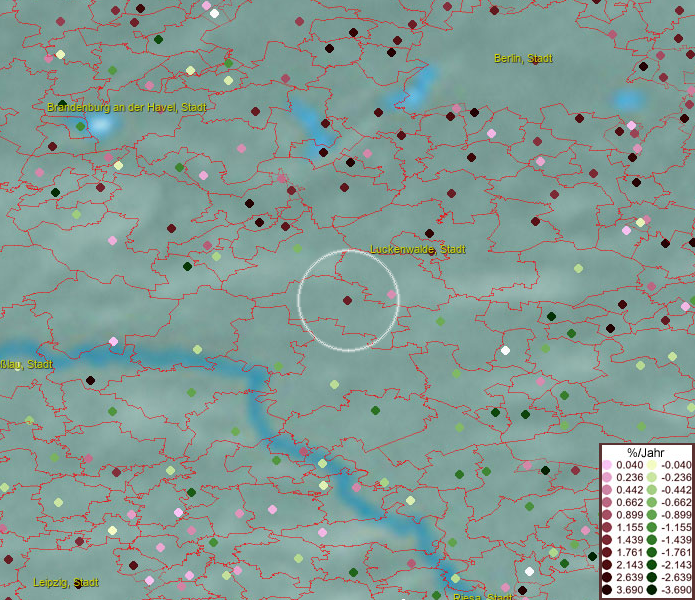Select the 'Brandenburg an der Havel, Stadt' label
The image size is (695, 600).
(127, 106)
